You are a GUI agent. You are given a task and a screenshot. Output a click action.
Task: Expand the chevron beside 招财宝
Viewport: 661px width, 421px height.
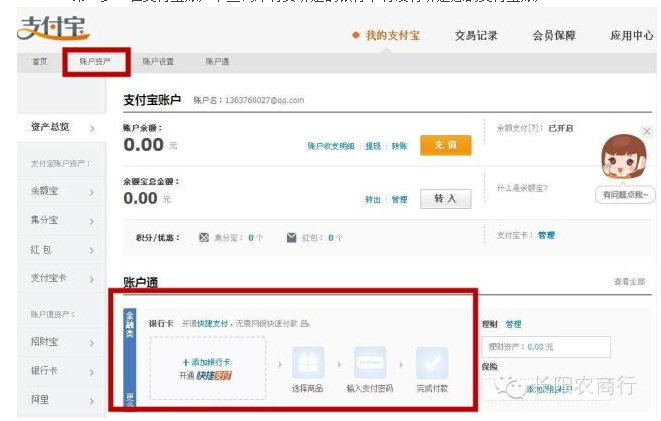92,343
